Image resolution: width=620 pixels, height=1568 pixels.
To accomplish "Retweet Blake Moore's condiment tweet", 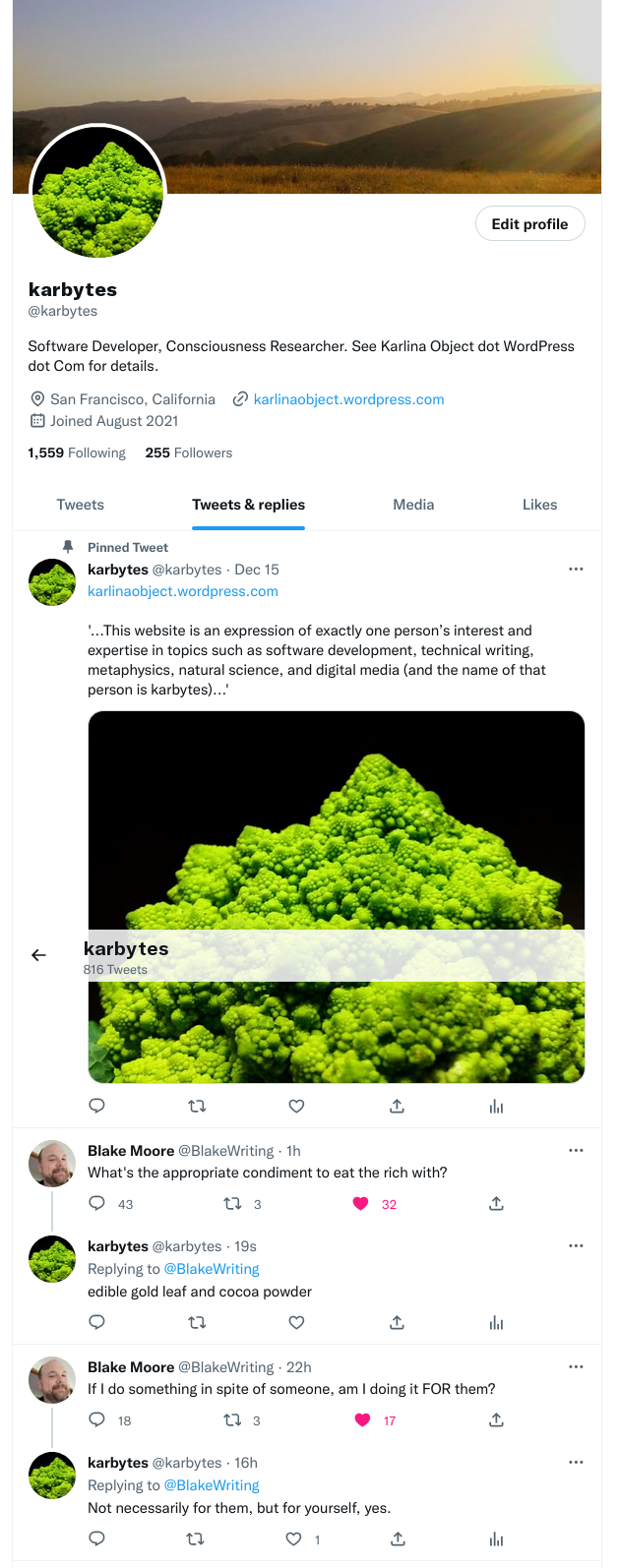I will (232, 1203).
